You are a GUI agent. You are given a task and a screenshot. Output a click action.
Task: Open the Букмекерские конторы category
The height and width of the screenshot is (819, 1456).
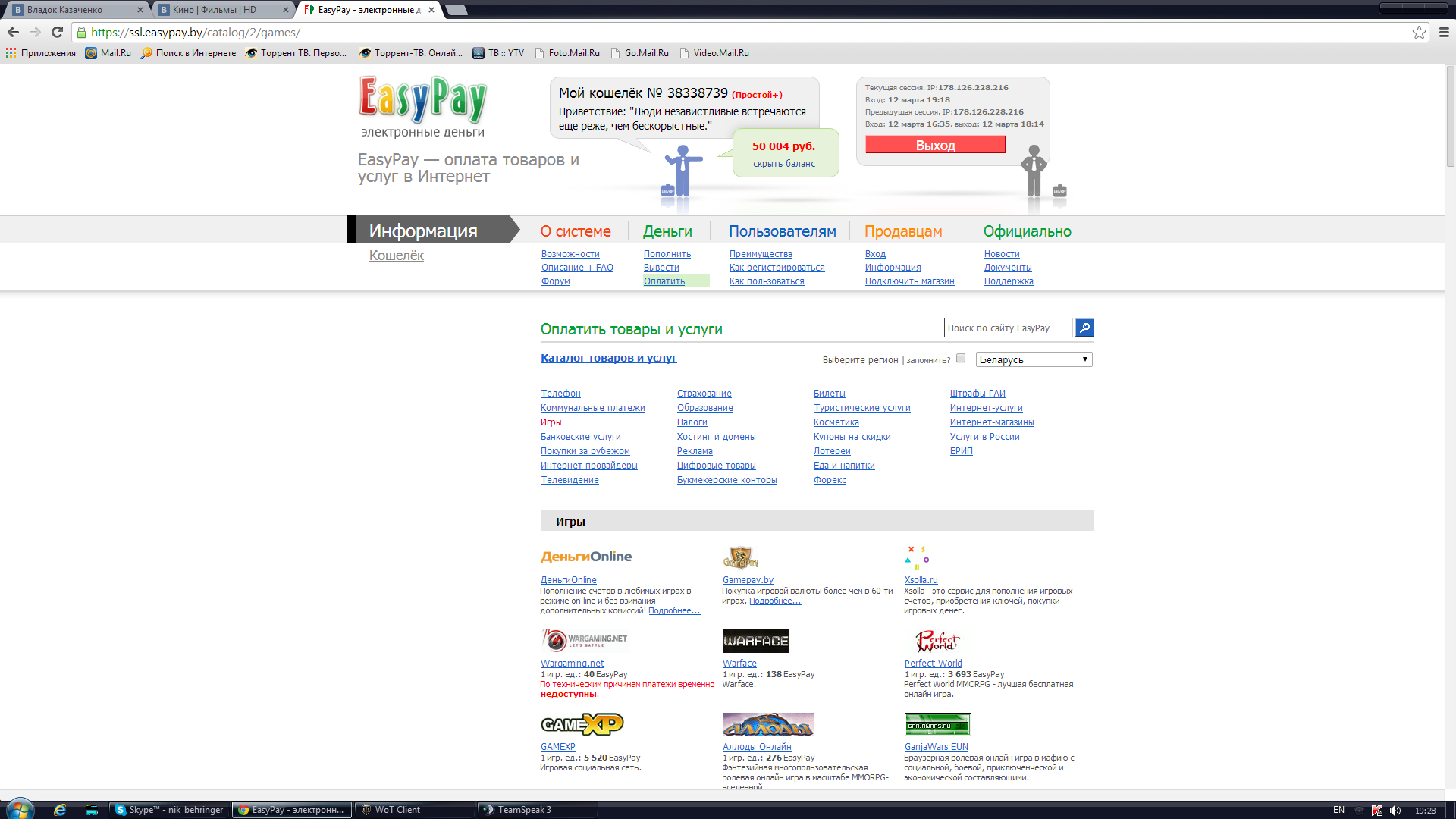click(x=726, y=480)
